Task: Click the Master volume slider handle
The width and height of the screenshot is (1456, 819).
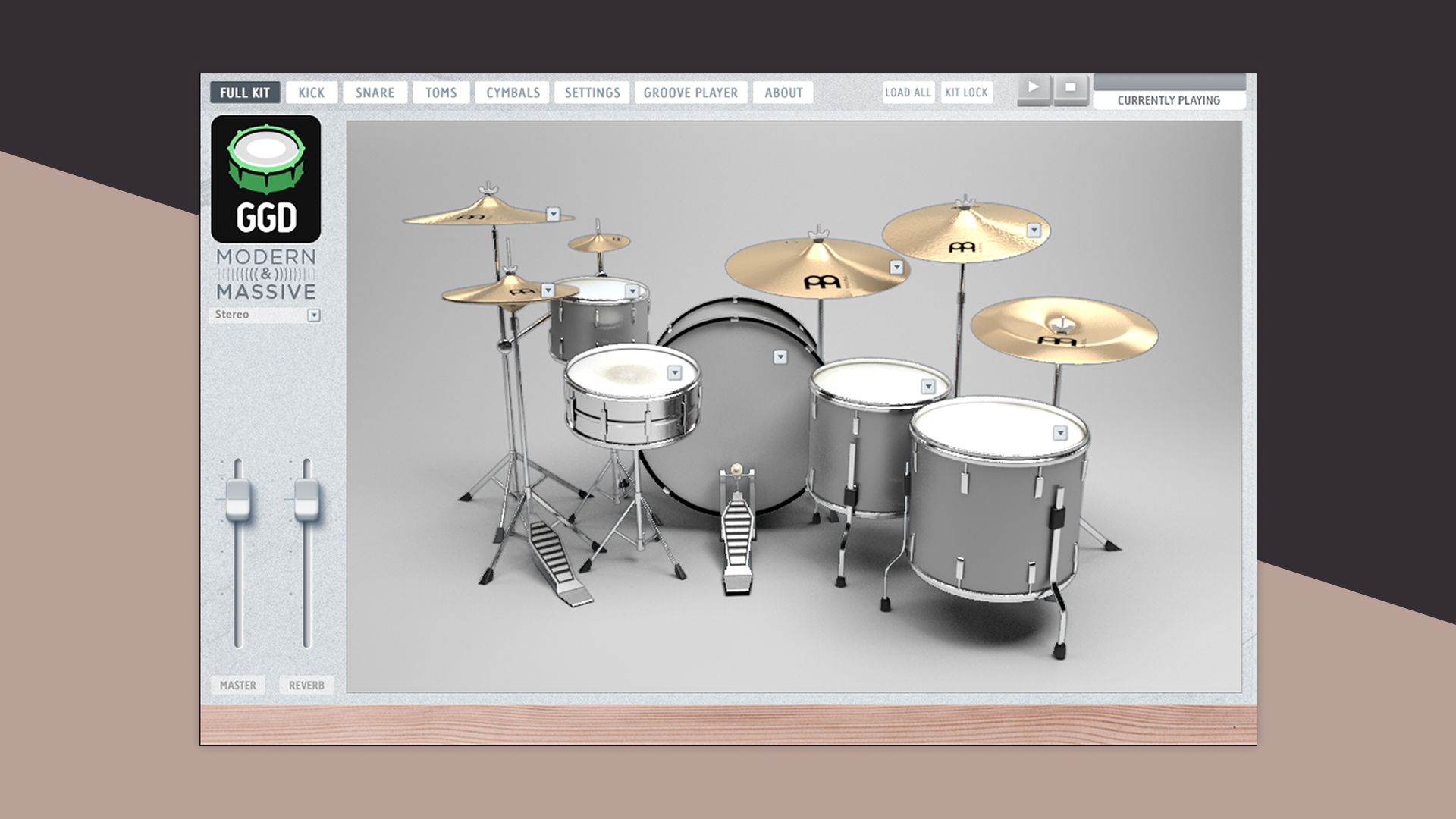Action: [237, 499]
